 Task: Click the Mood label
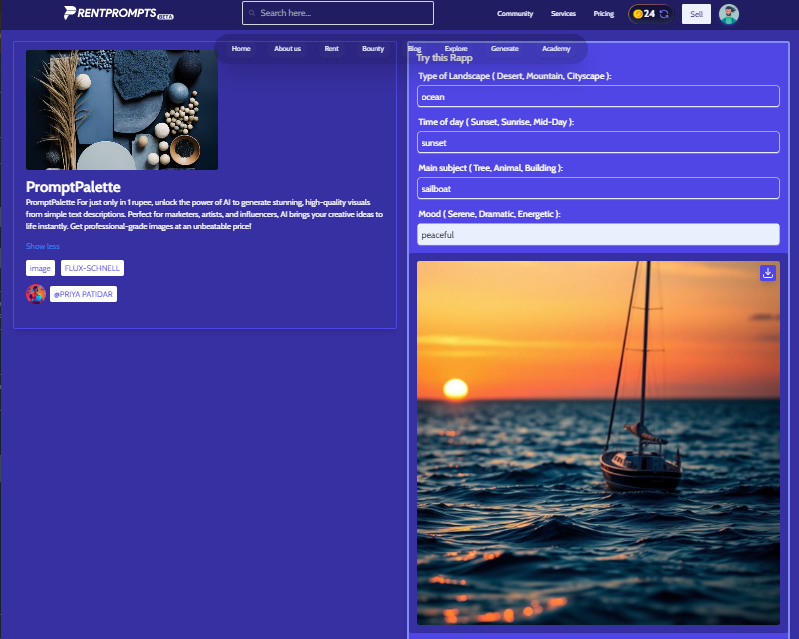click(x=489, y=214)
